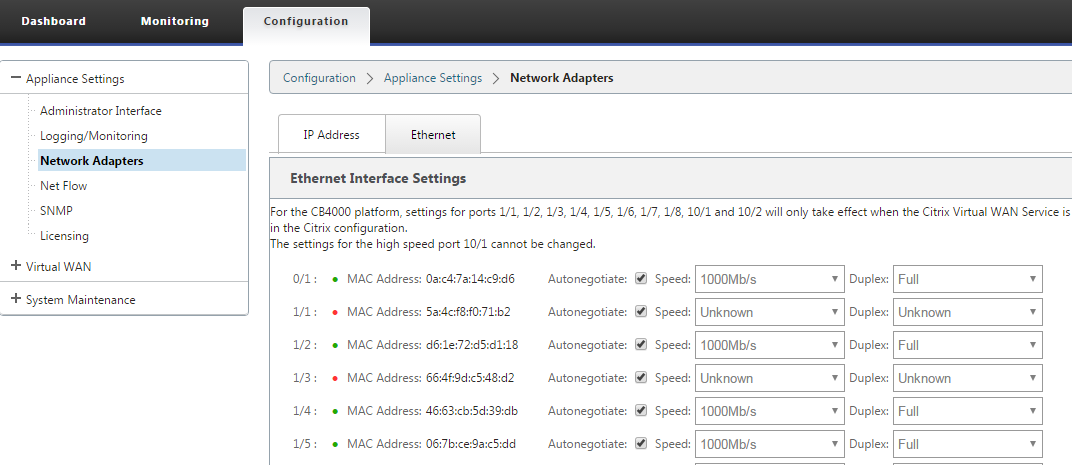Image resolution: width=1072 pixels, height=465 pixels.
Task: Click green status dot for port 0/1
Action: point(335,280)
